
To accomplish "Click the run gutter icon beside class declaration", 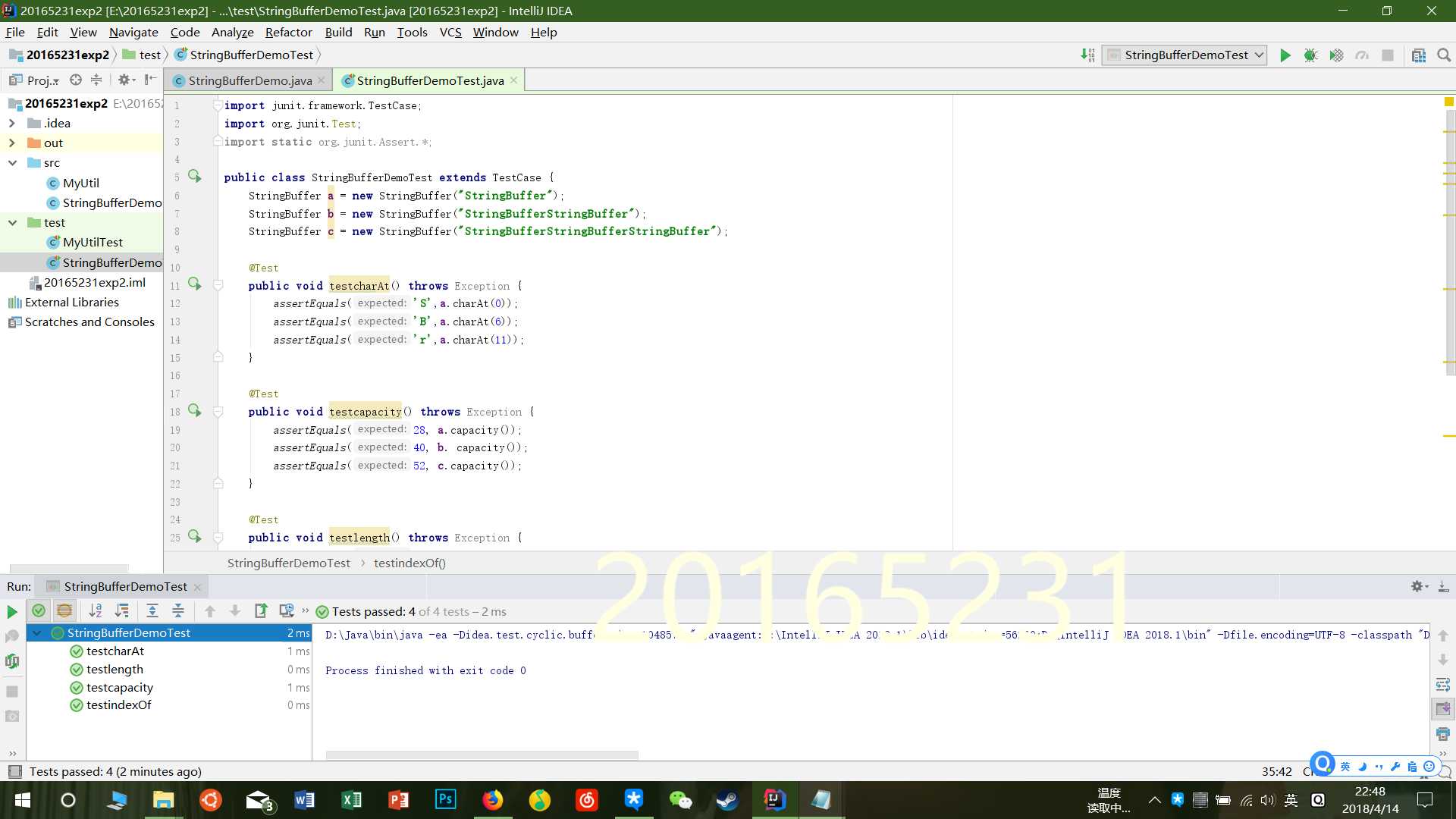I will (195, 176).
